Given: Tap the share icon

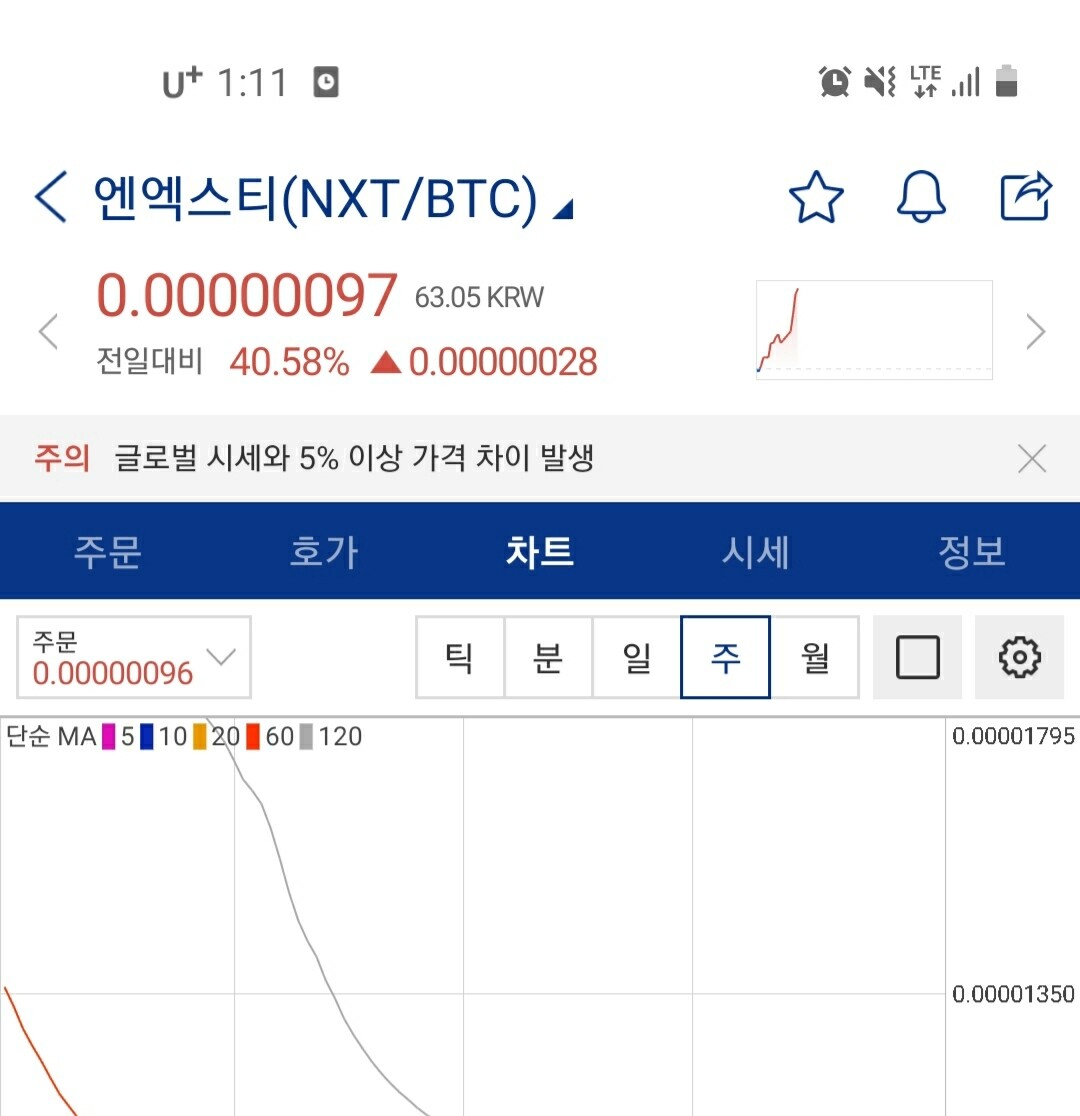Looking at the screenshot, I should coord(1024,197).
